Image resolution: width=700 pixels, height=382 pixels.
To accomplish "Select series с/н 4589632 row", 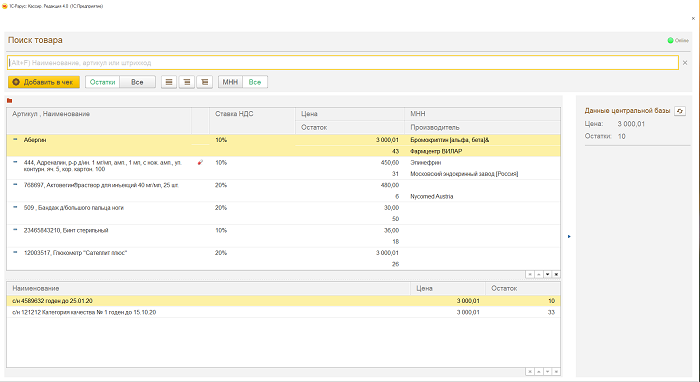I will tap(283, 301).
